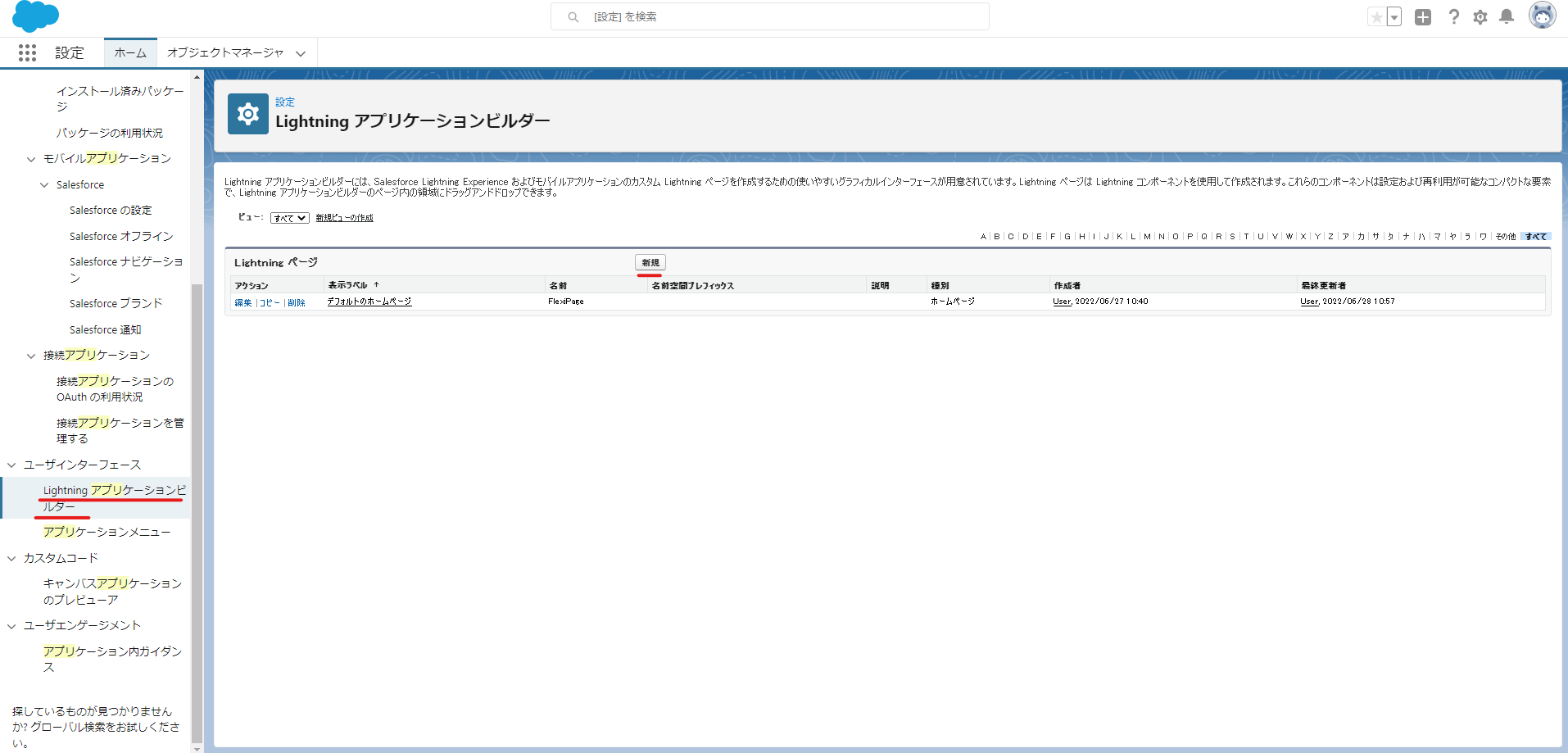1568x753 pixels.
Task: Open the デフォルトのホームページ link
Action: pyautogui.click(x=369, y=302)
